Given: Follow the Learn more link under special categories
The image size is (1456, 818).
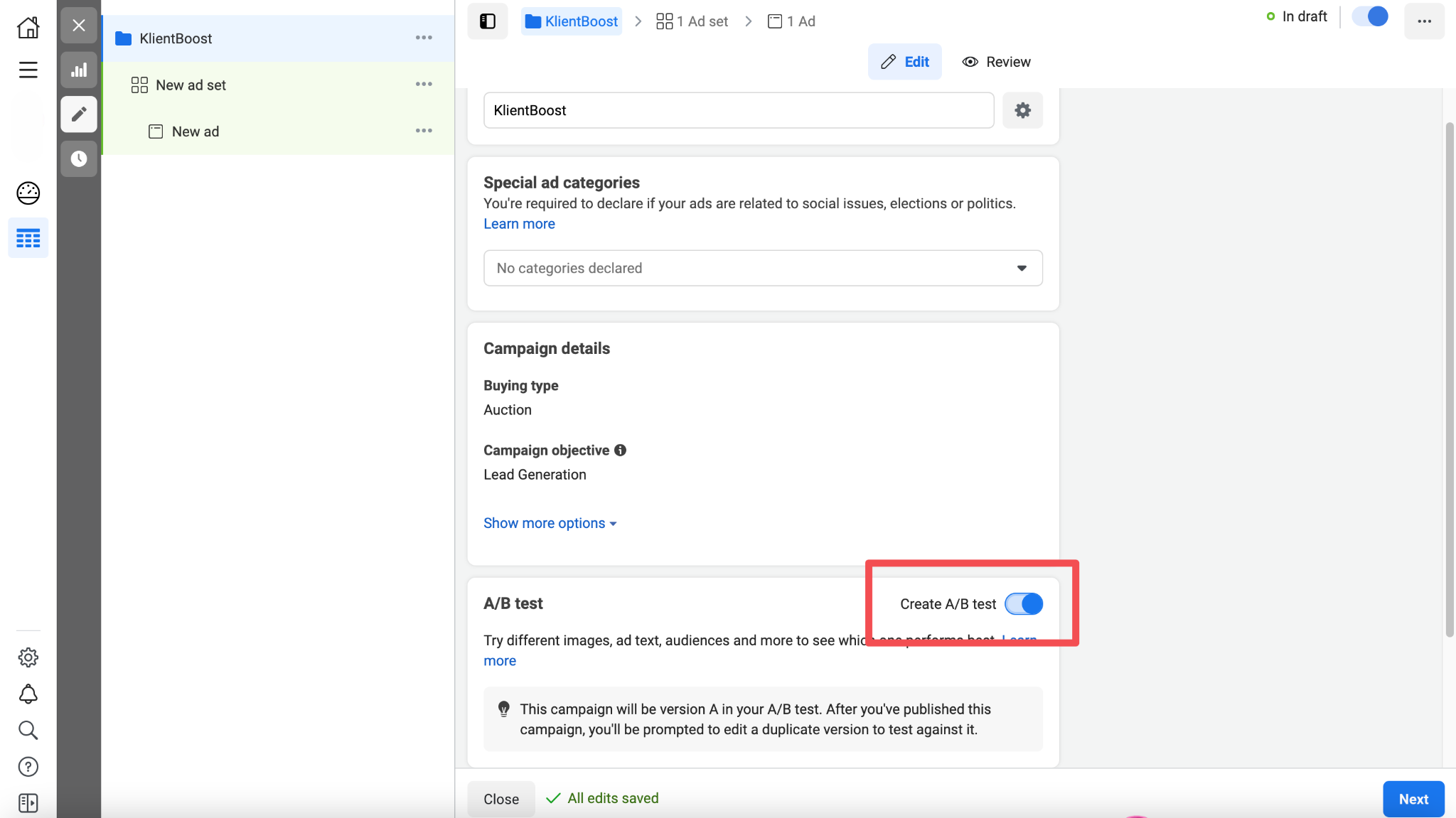Looking at the screenshot, I should (x=519, y=224).
